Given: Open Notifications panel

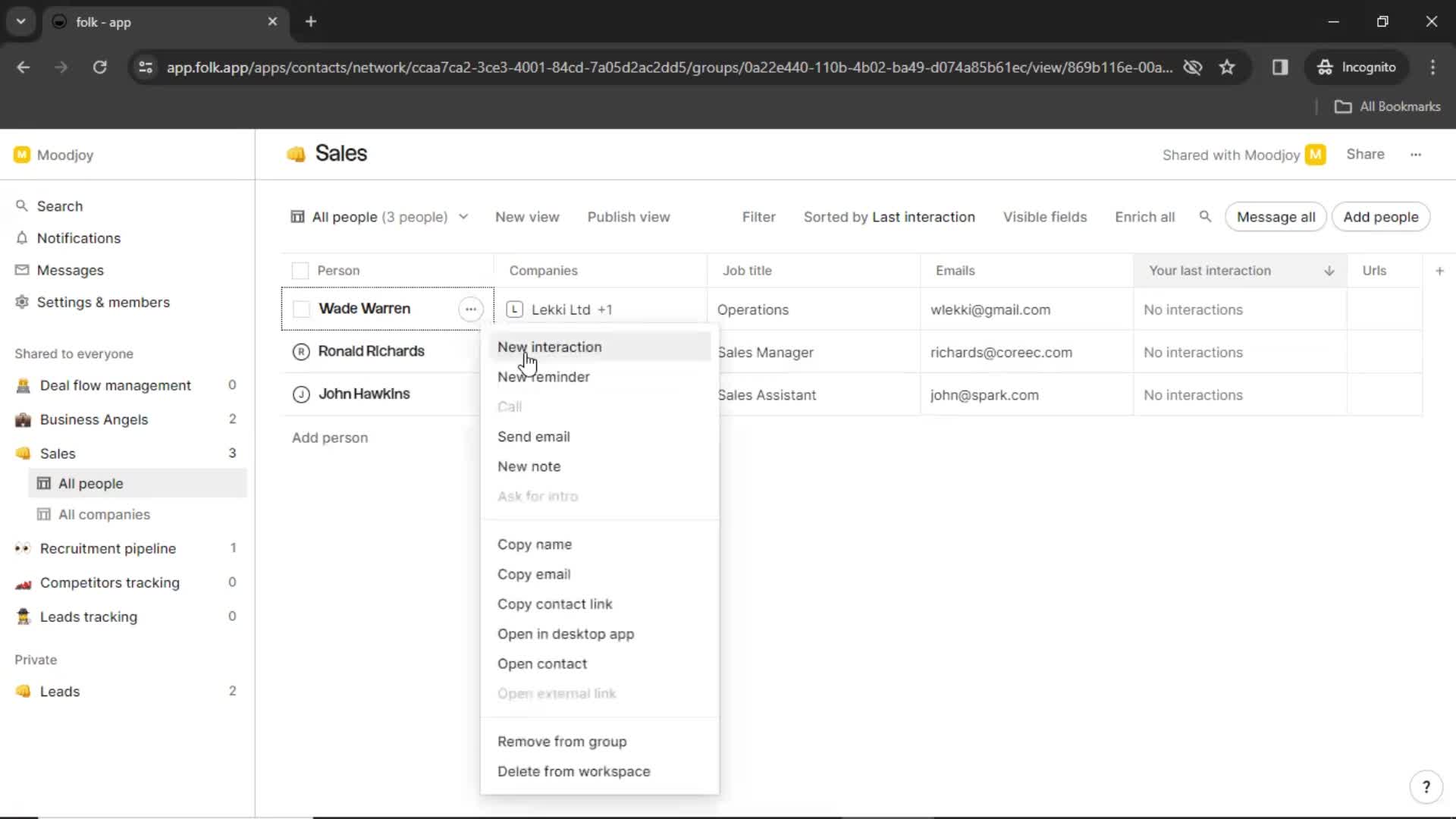Looking at the screenshot, I should tap(79, 238).
